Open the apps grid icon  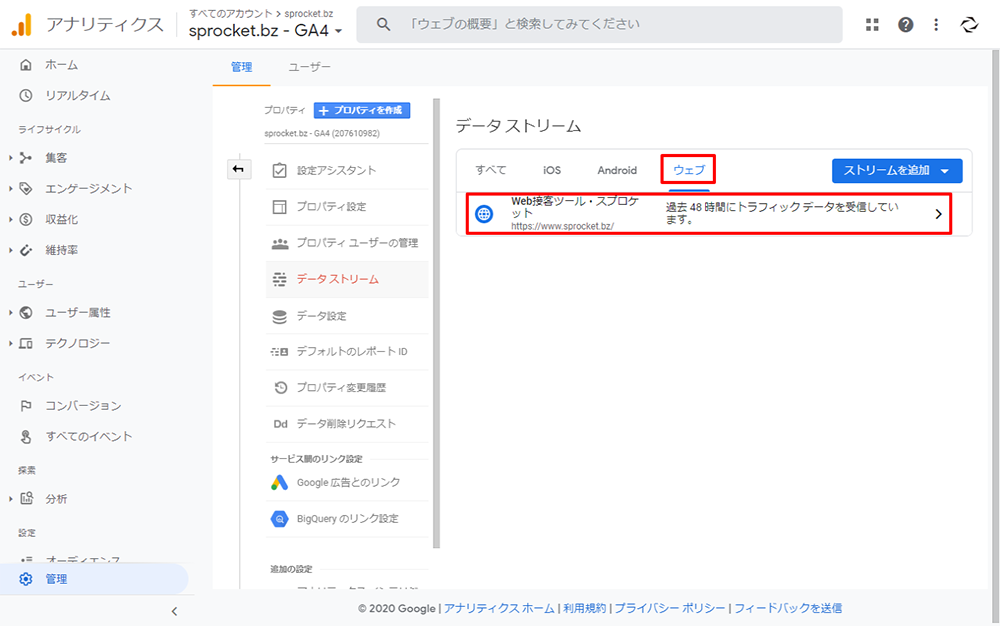click(x=872, y=24)
